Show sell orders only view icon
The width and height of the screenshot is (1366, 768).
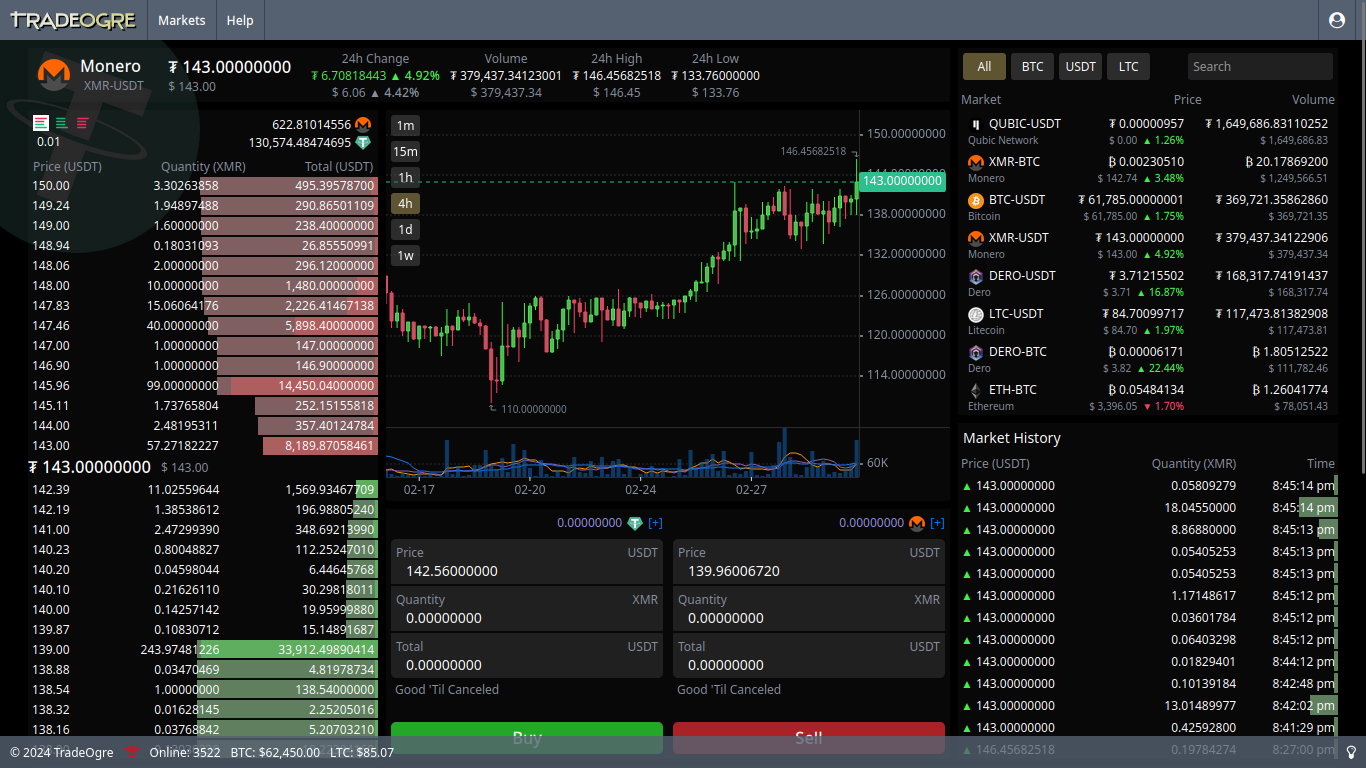point(82,123)
